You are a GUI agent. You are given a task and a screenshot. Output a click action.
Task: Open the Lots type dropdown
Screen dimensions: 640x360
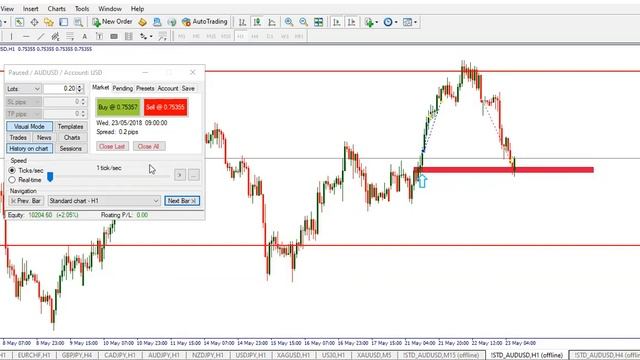23,89
